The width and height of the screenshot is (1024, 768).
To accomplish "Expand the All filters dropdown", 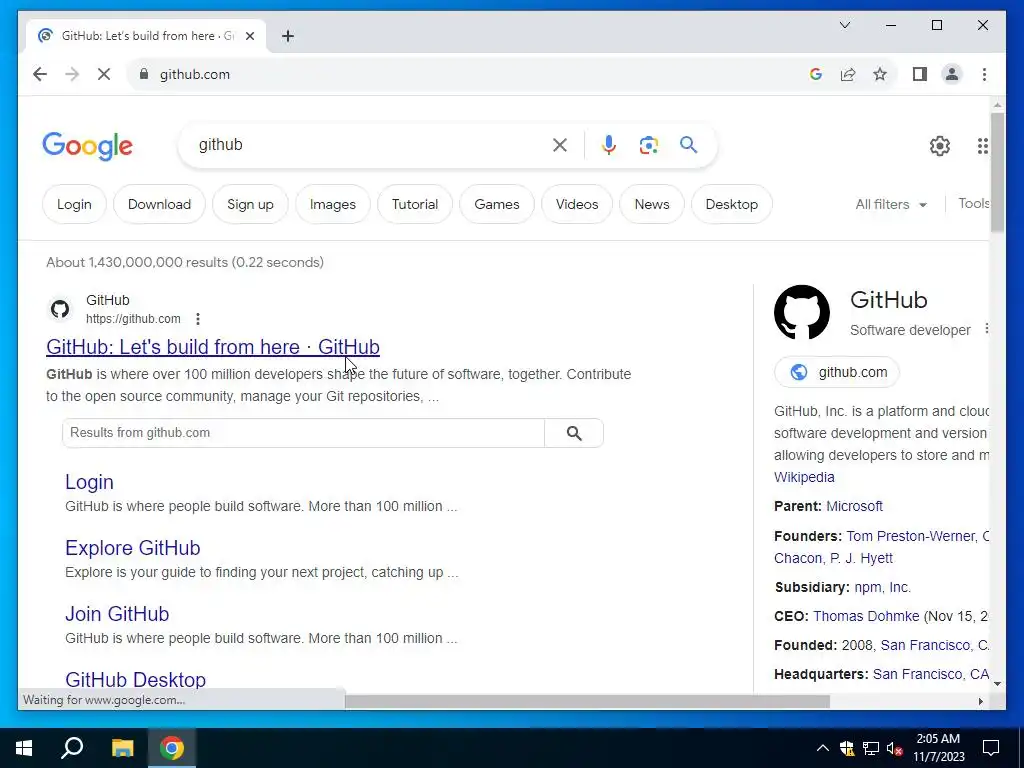I will pyautogui.click(x=891, y=204).
